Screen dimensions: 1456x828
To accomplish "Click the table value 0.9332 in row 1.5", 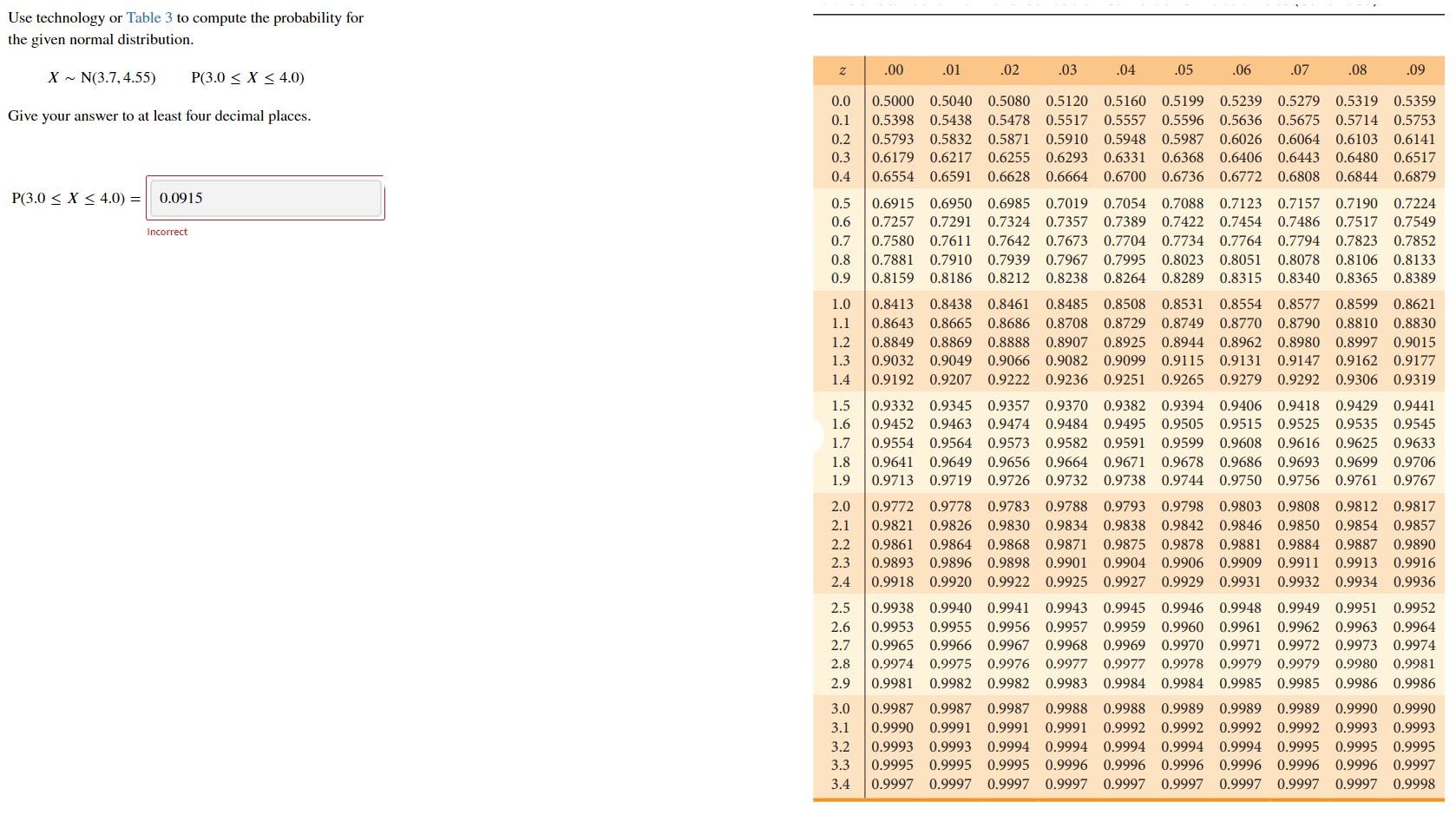I will [x=892, y=405].
